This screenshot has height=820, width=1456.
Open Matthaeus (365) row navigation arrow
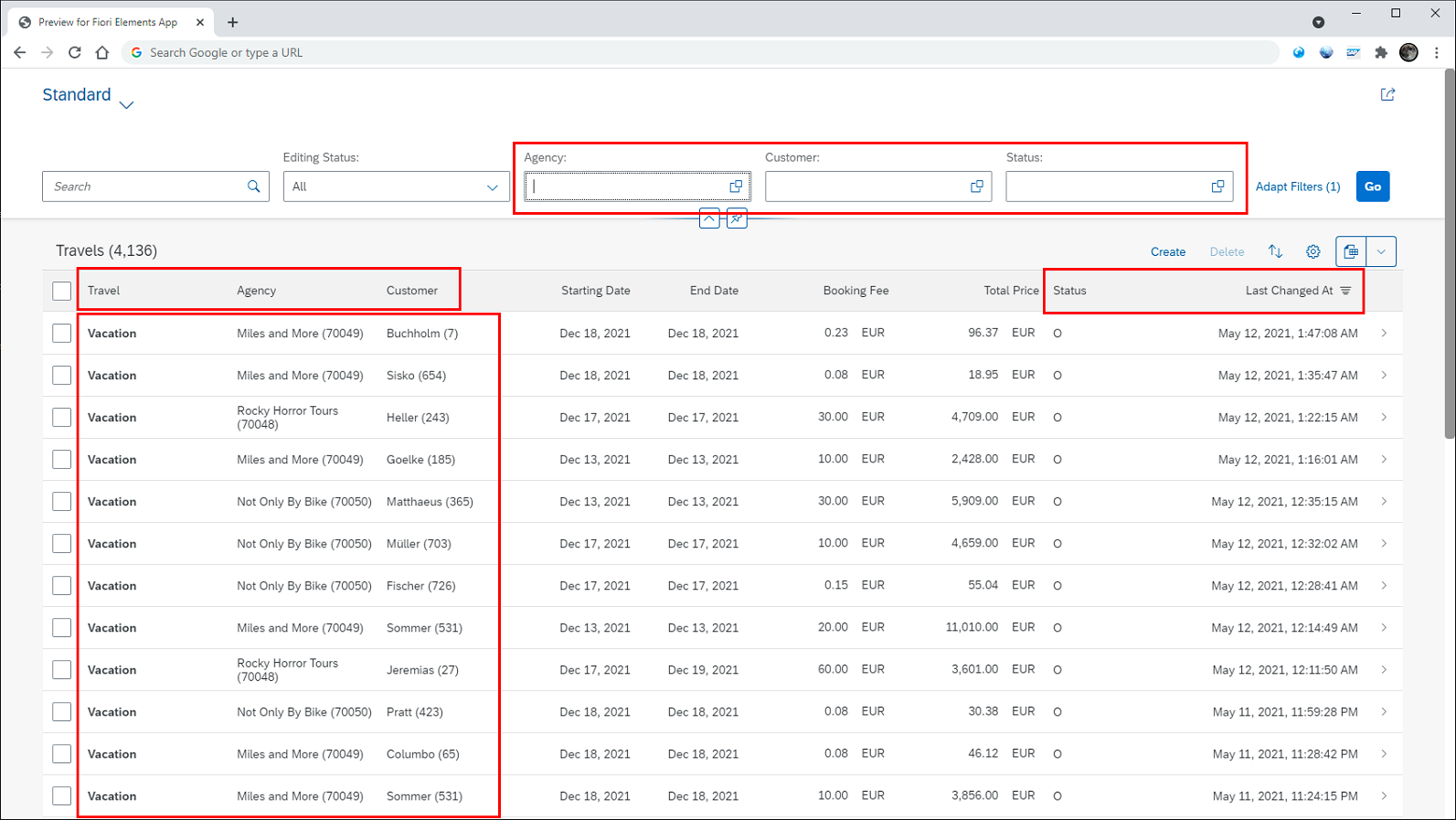tap(1384, 502)
